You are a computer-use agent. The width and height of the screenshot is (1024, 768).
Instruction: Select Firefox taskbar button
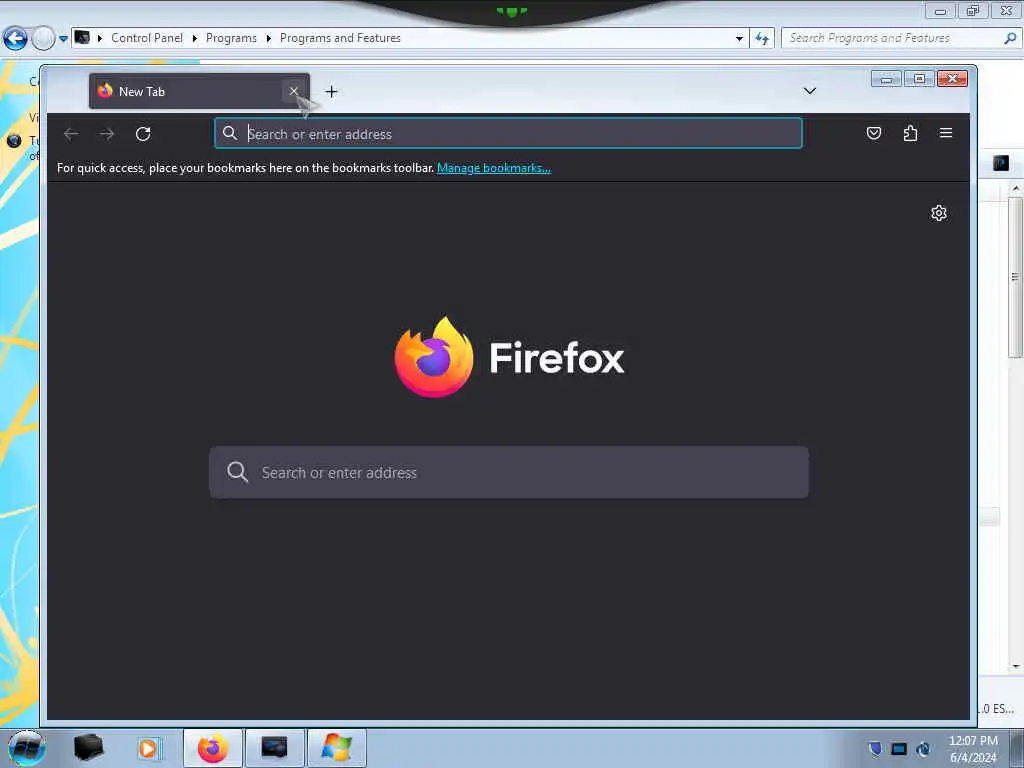pyautogui.click(x=213, y=748)
